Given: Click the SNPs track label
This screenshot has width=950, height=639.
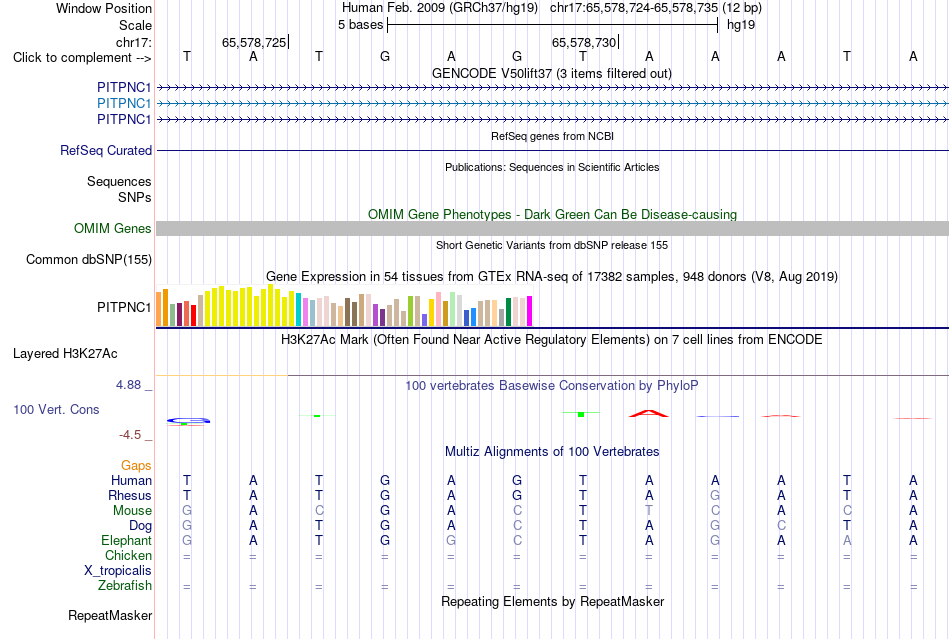Looking at the screenshot, I should point(135,197).
